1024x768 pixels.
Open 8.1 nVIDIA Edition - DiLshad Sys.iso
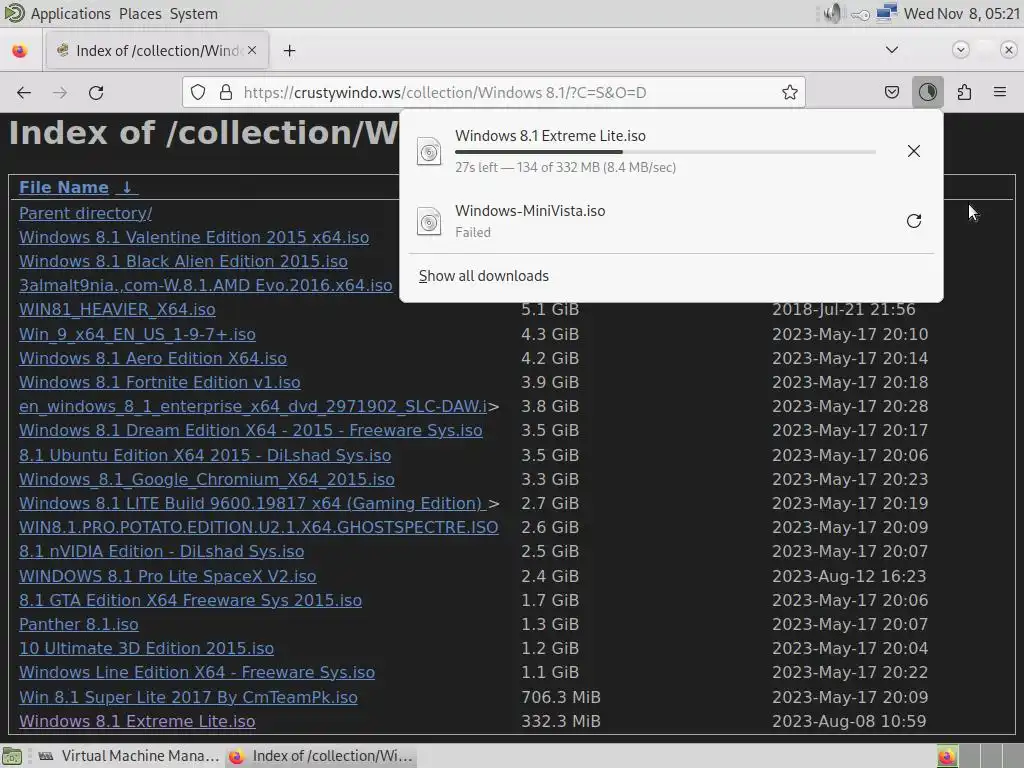(161, 552)
